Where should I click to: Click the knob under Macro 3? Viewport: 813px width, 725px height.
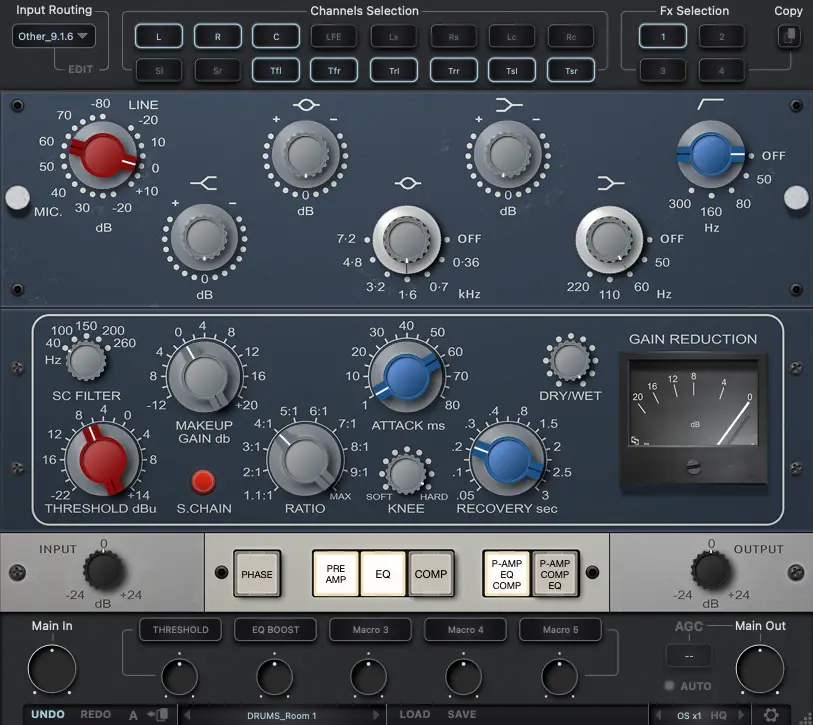[369, 677]
